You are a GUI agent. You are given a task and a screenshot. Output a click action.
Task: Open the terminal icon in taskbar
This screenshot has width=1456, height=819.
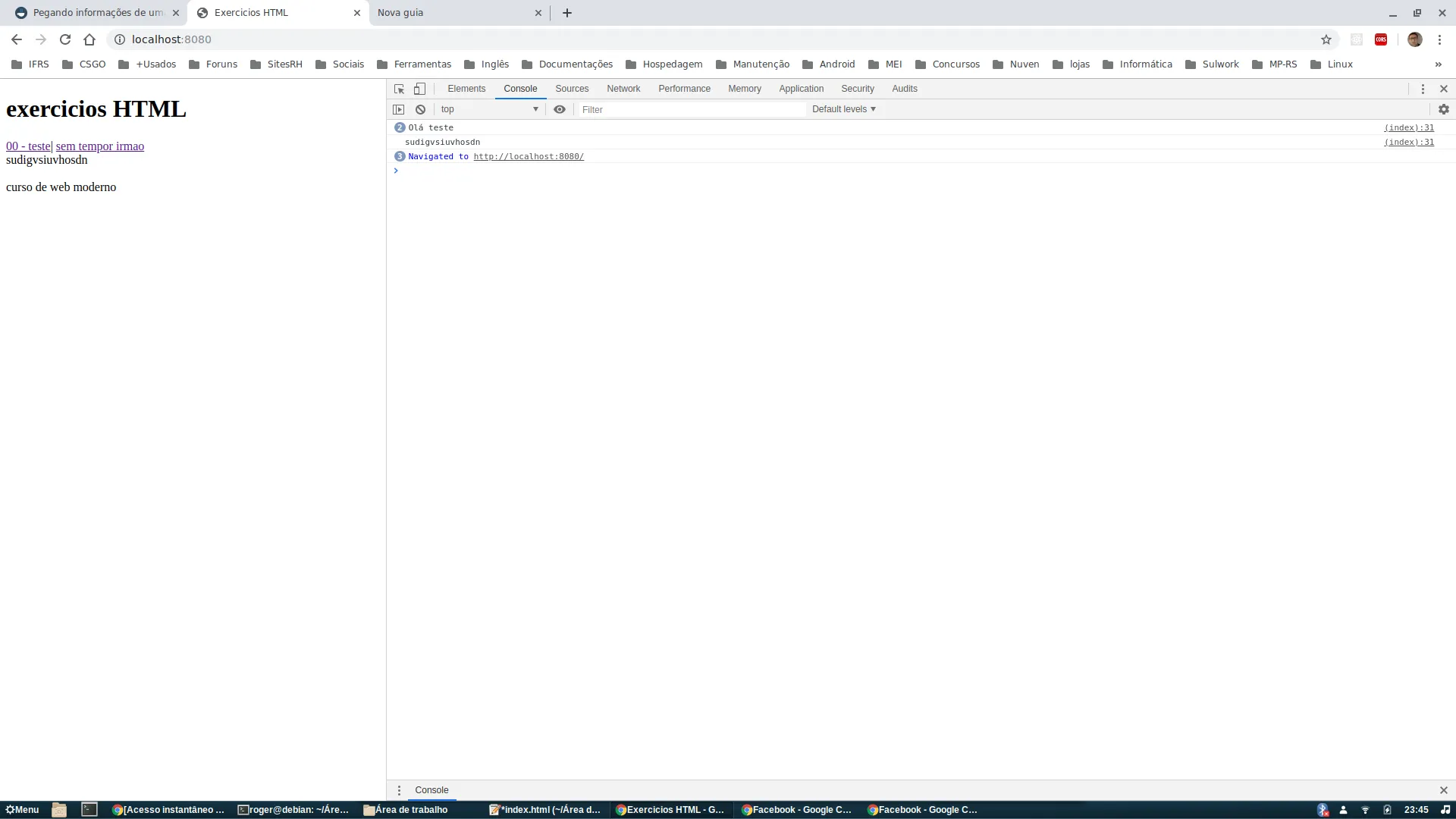[89, 809]
